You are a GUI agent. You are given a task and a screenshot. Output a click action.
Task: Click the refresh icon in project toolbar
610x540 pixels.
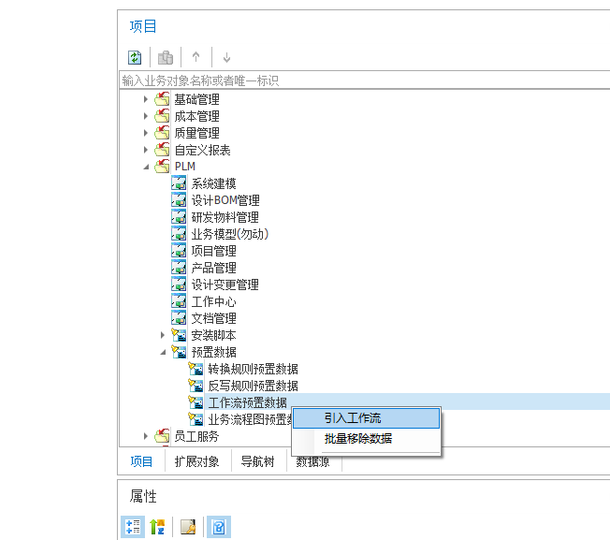point(135,58)
